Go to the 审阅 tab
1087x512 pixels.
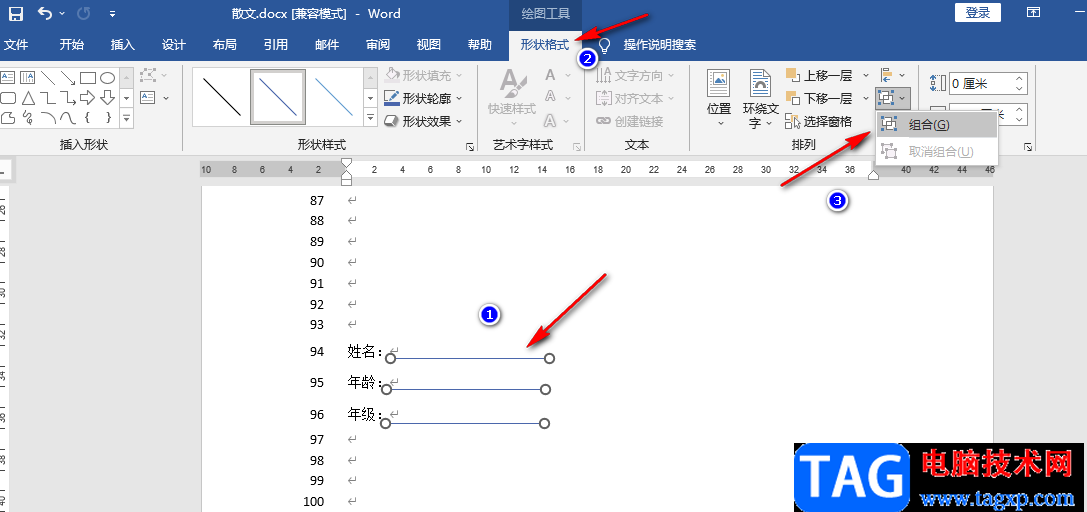(x=378, y=45)
